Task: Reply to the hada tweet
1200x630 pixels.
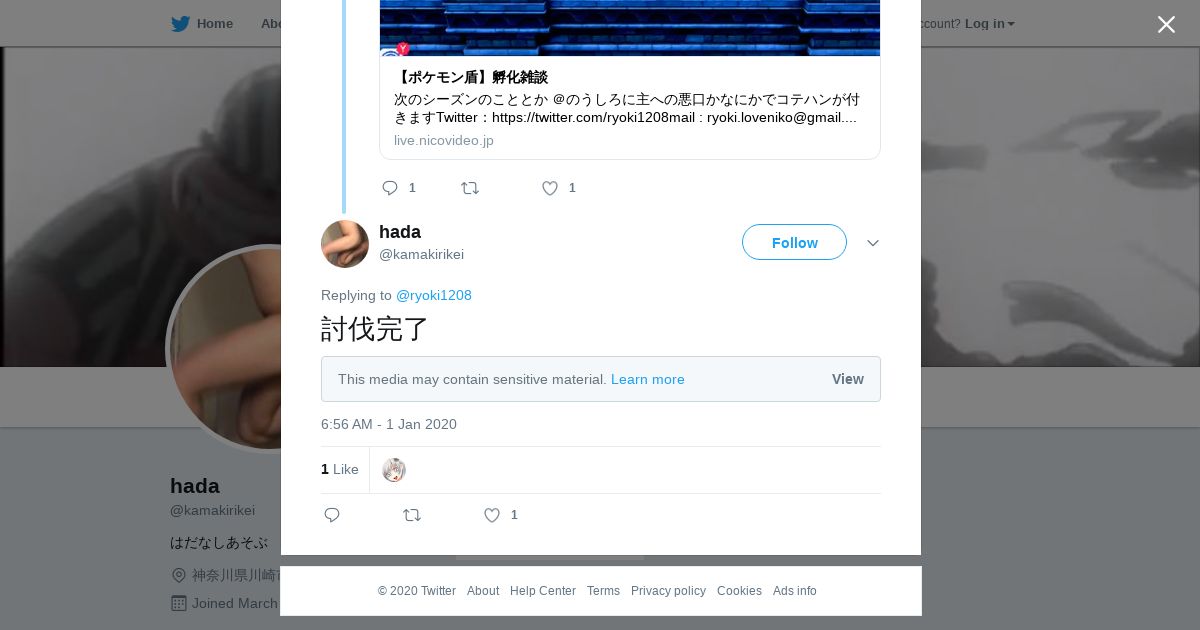Action: 332,515
